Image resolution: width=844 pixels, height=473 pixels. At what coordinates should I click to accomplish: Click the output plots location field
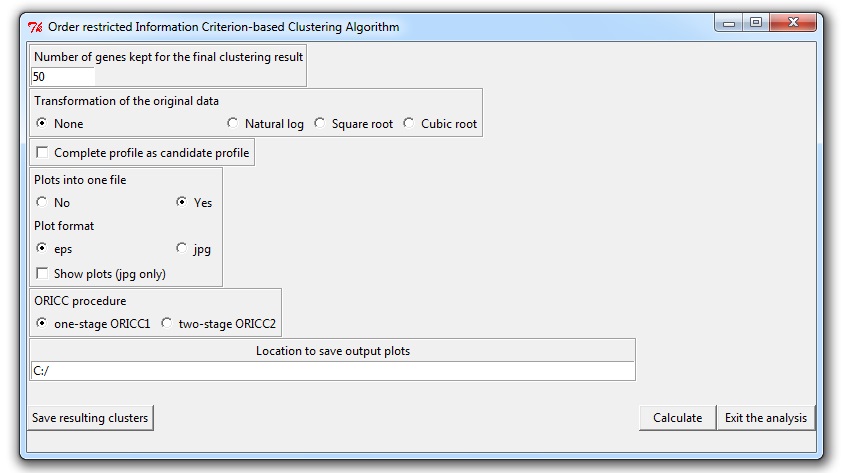click(332, 371)
